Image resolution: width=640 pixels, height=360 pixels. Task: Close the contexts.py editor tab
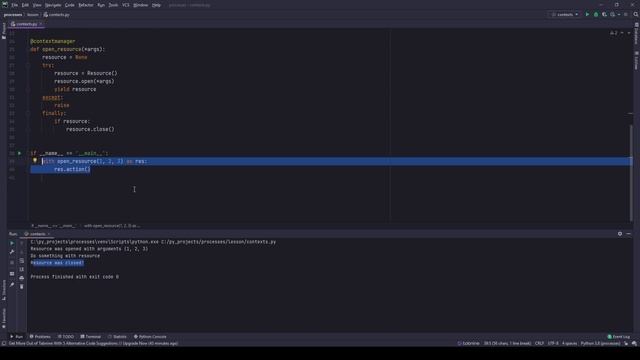click(x=40, y=24)
